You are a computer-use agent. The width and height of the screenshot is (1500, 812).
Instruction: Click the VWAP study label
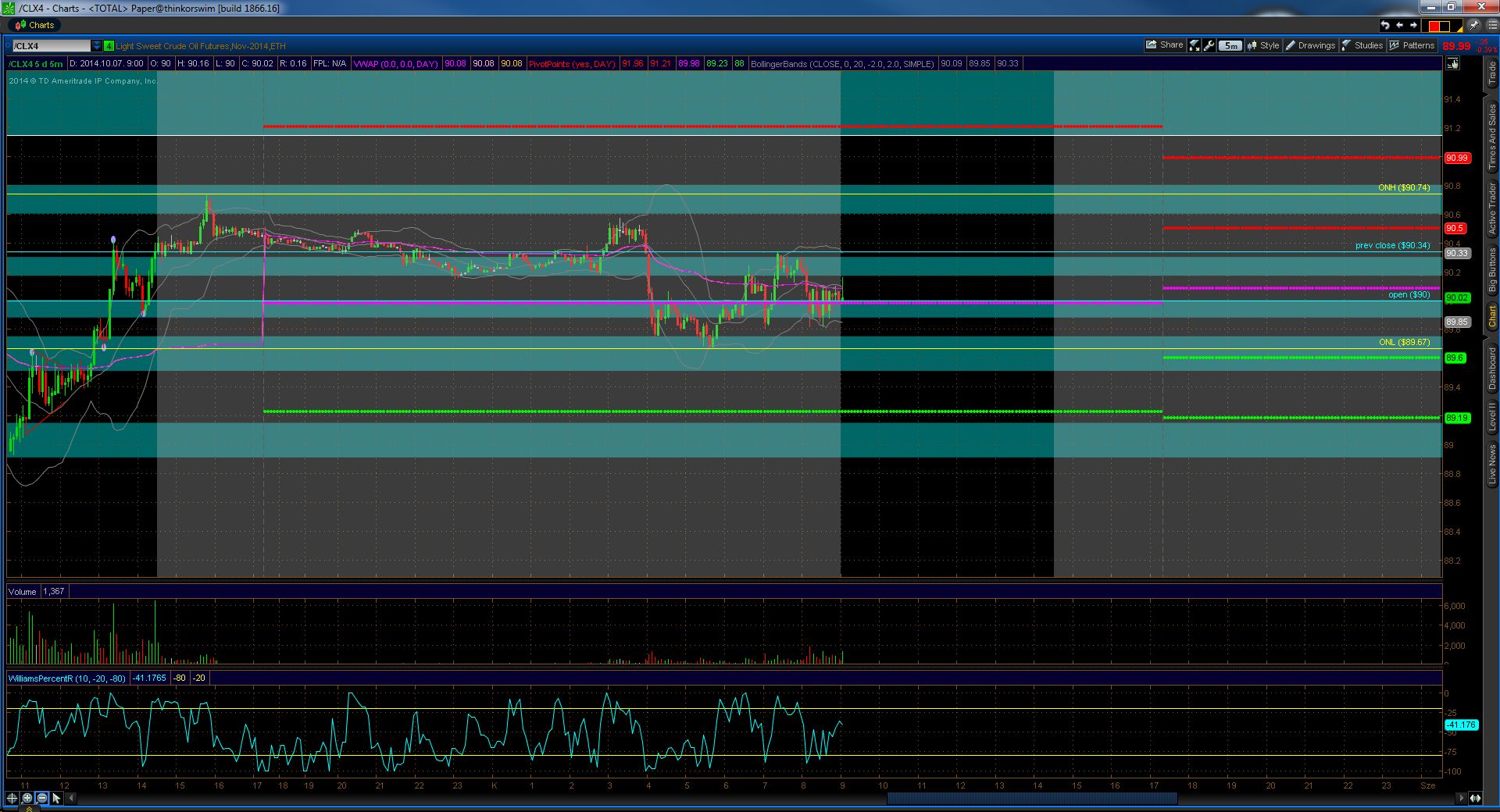395,64
